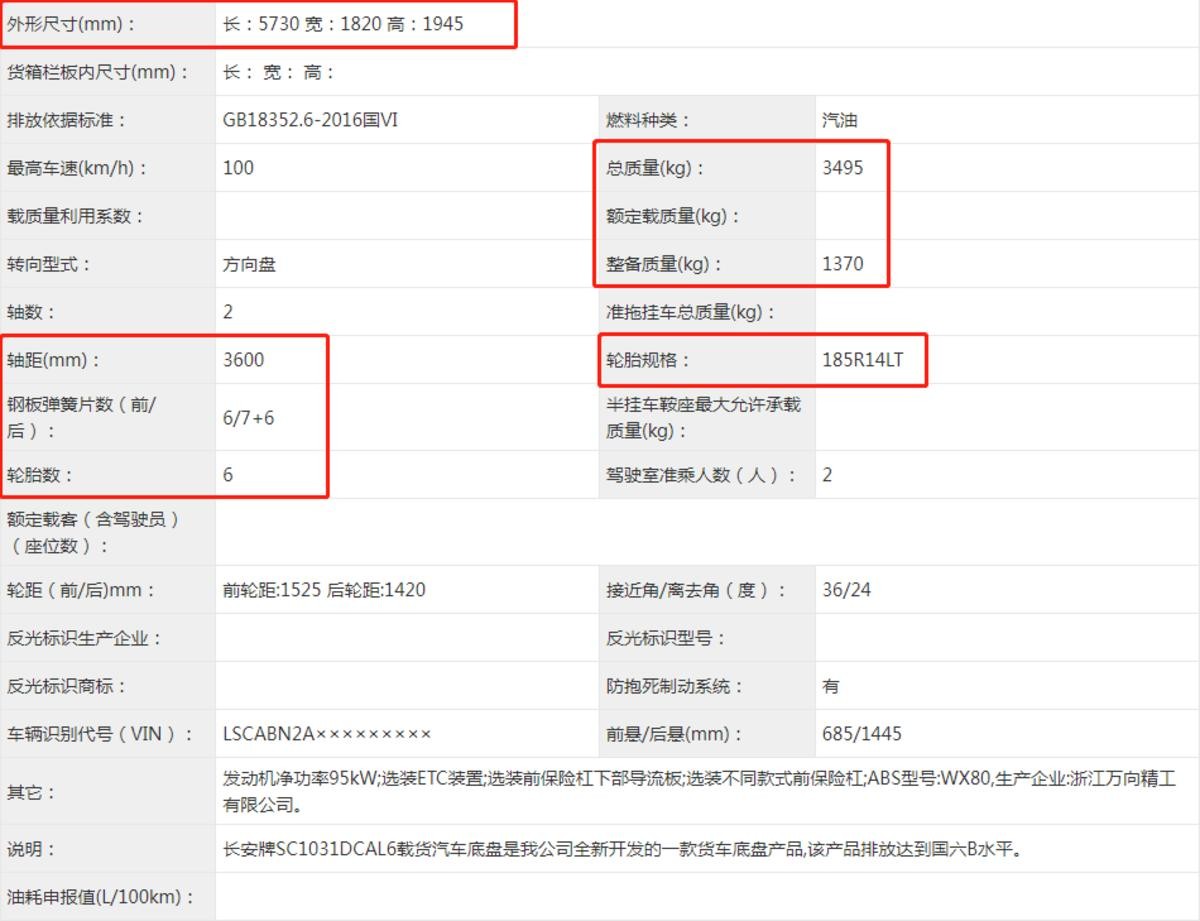Click the 整备质量(kg) value 1370
Image resolution: width=1200 pixels, height=921 pixels.
click(x=842, y=264)
